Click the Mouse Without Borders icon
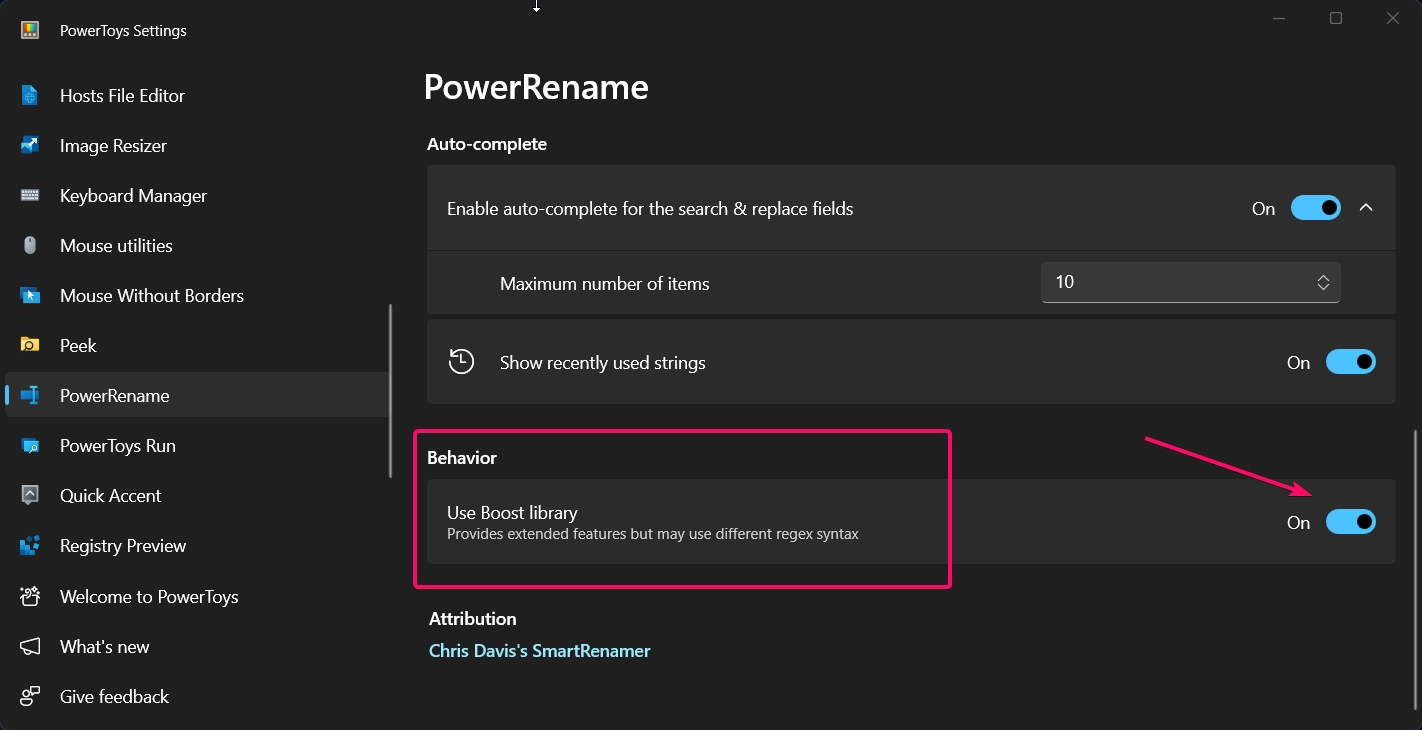 coord(30,296)
